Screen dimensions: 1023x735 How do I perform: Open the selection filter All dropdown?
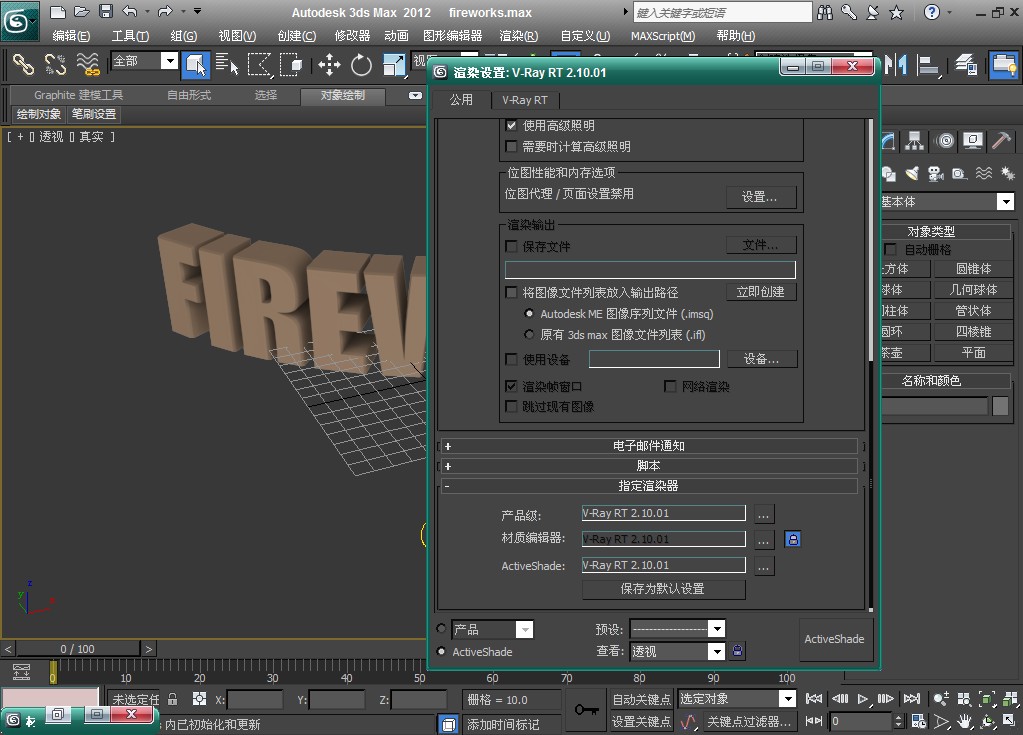tap(170, 61)
